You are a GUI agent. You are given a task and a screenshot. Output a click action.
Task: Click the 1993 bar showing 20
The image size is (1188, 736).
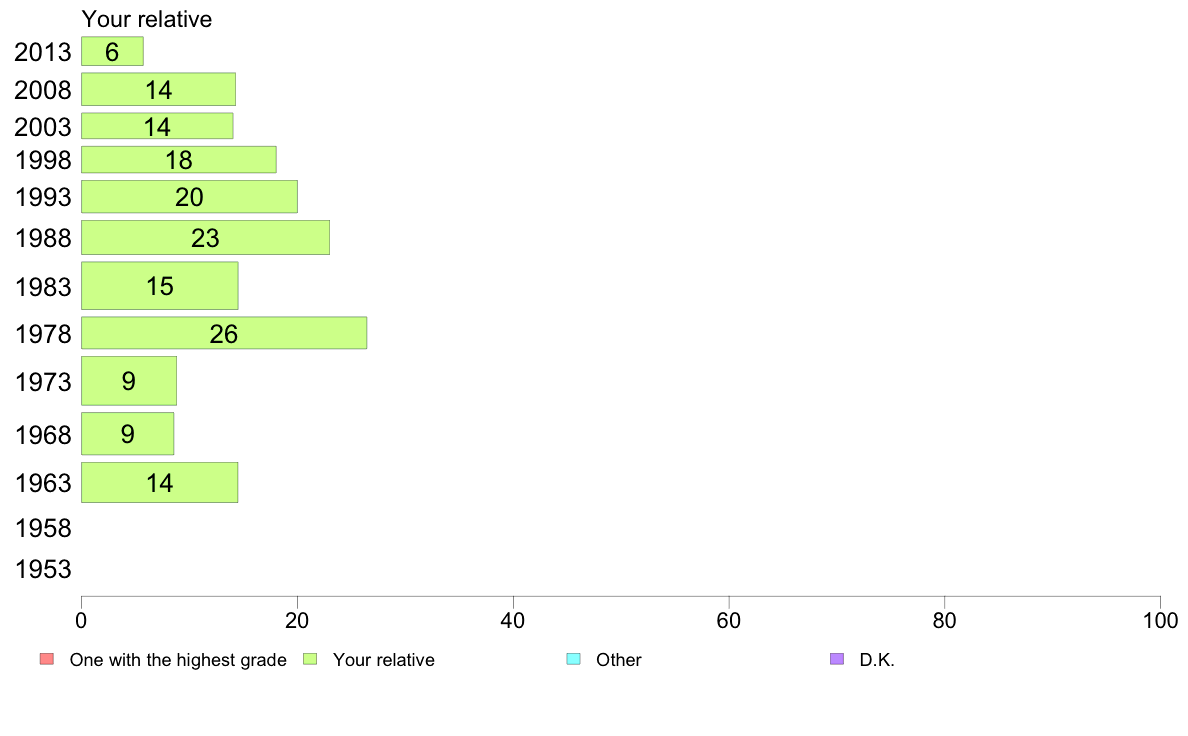pyautogui.click(x=189, y=196)
